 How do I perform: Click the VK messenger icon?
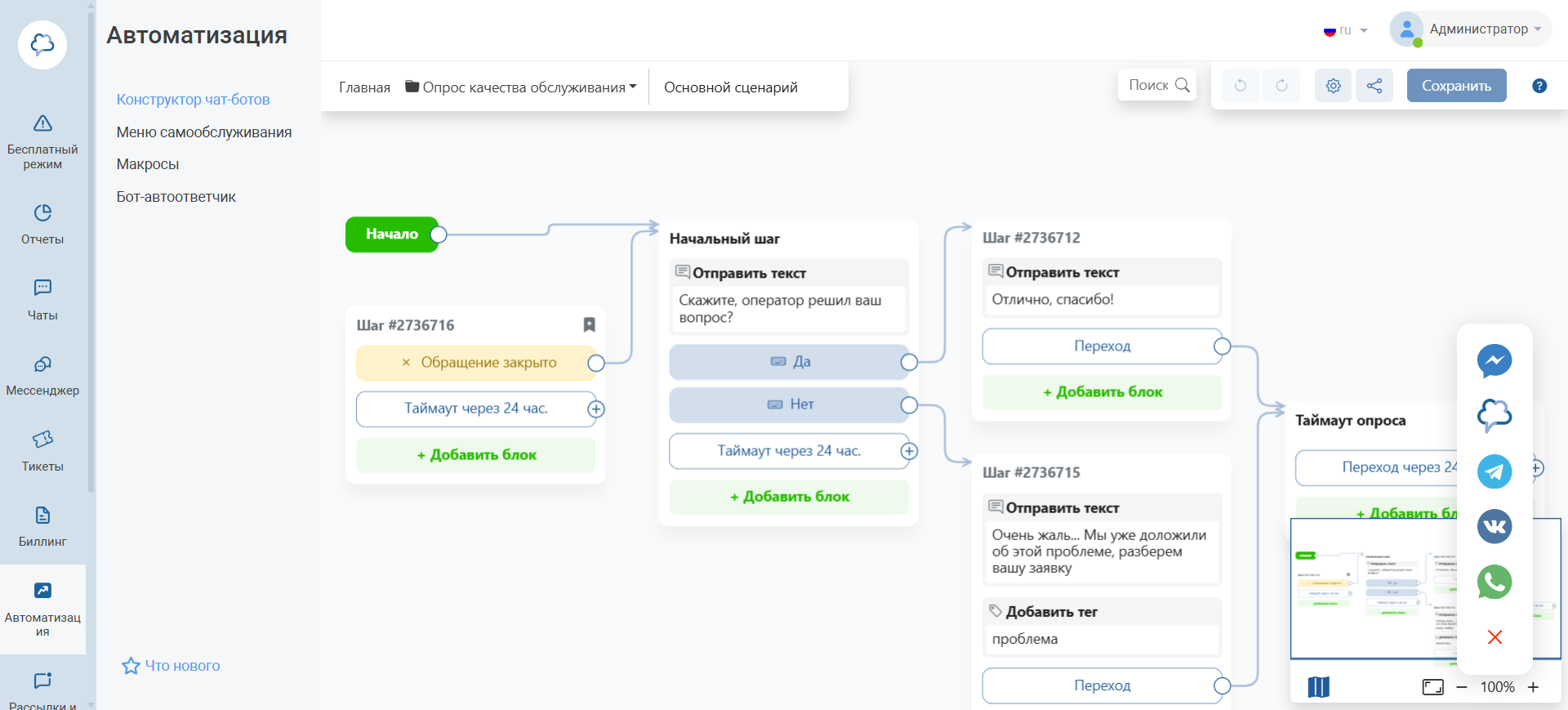(1494, 526)
